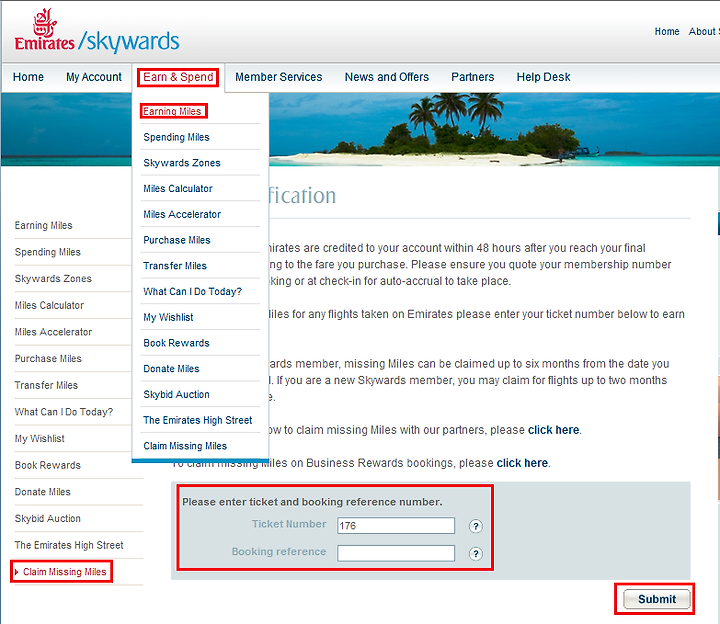Click the Submit button
Viewport: 720px width, 624px height.
point(657,599)
